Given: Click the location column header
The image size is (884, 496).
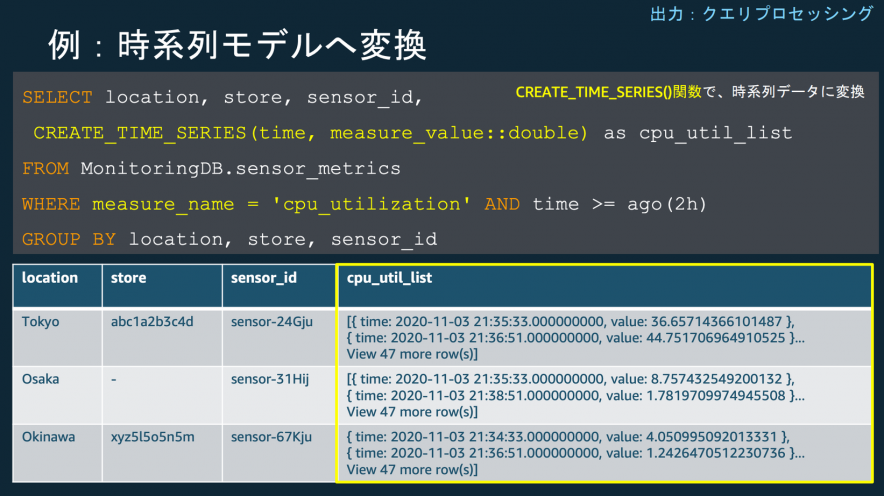Looking at the screenshot, I should pyautogui.click(x=50, y=278).
